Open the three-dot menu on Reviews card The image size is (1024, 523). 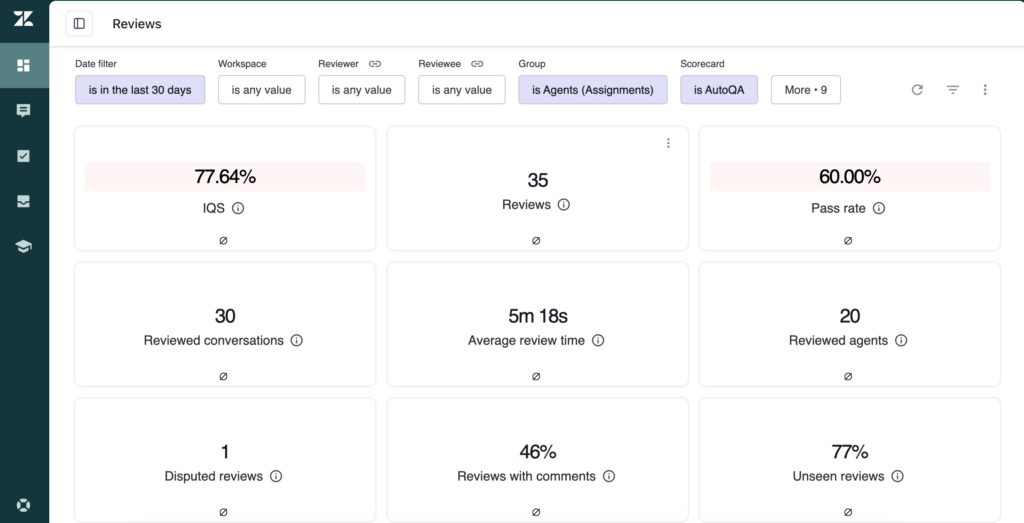668,143
